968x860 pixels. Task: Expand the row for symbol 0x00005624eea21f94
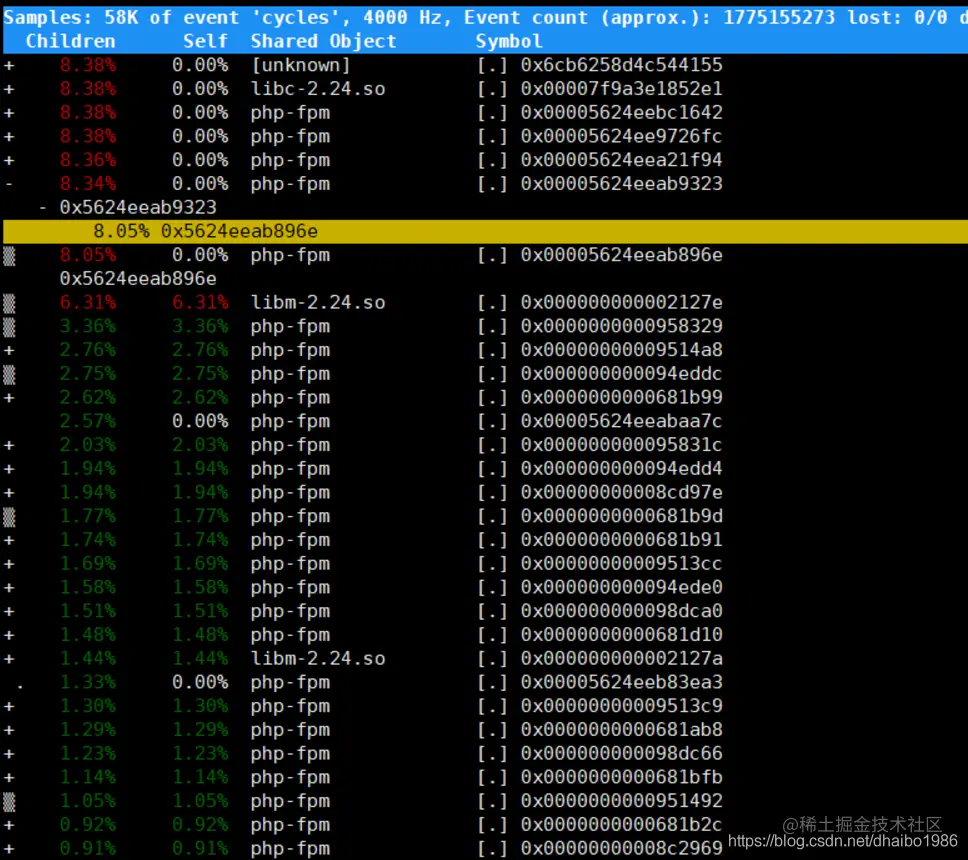pos(9,161)
